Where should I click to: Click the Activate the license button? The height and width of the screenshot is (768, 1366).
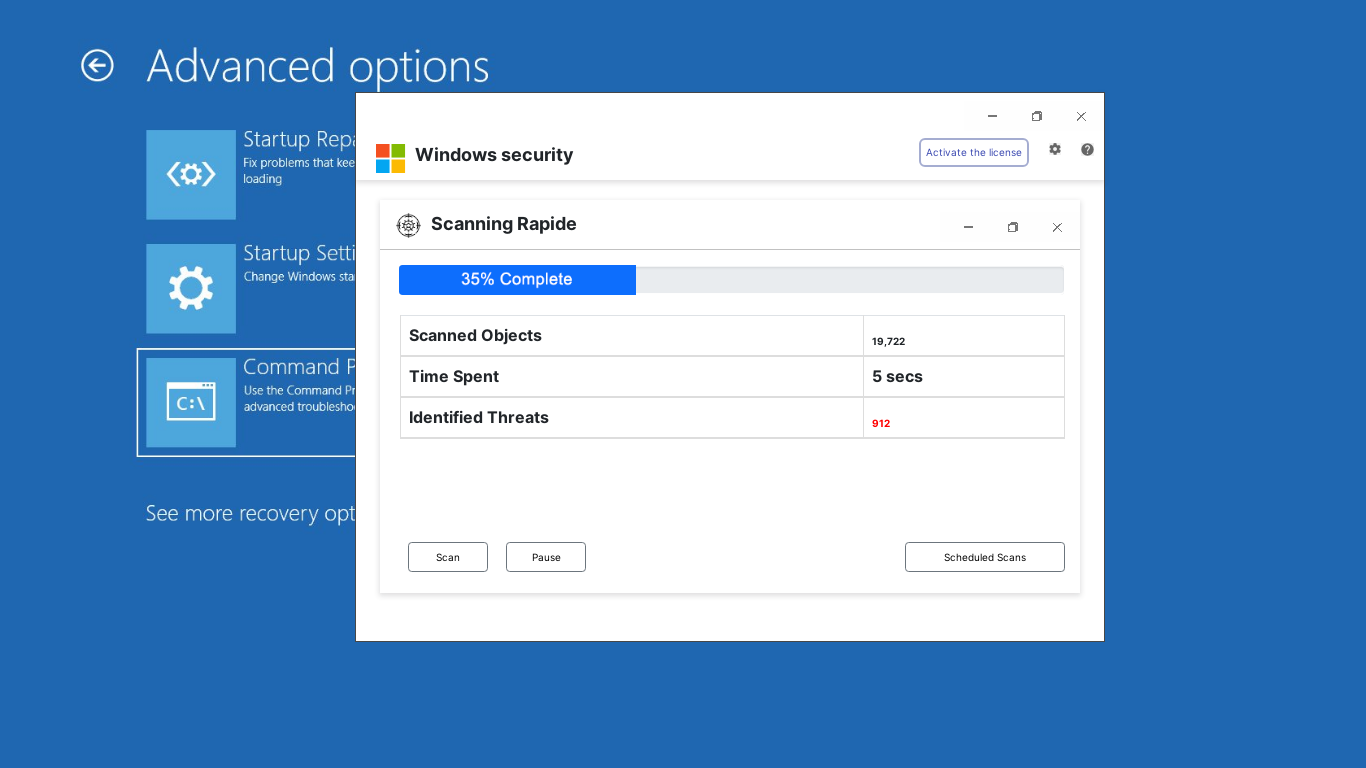(x=974, y=152)
